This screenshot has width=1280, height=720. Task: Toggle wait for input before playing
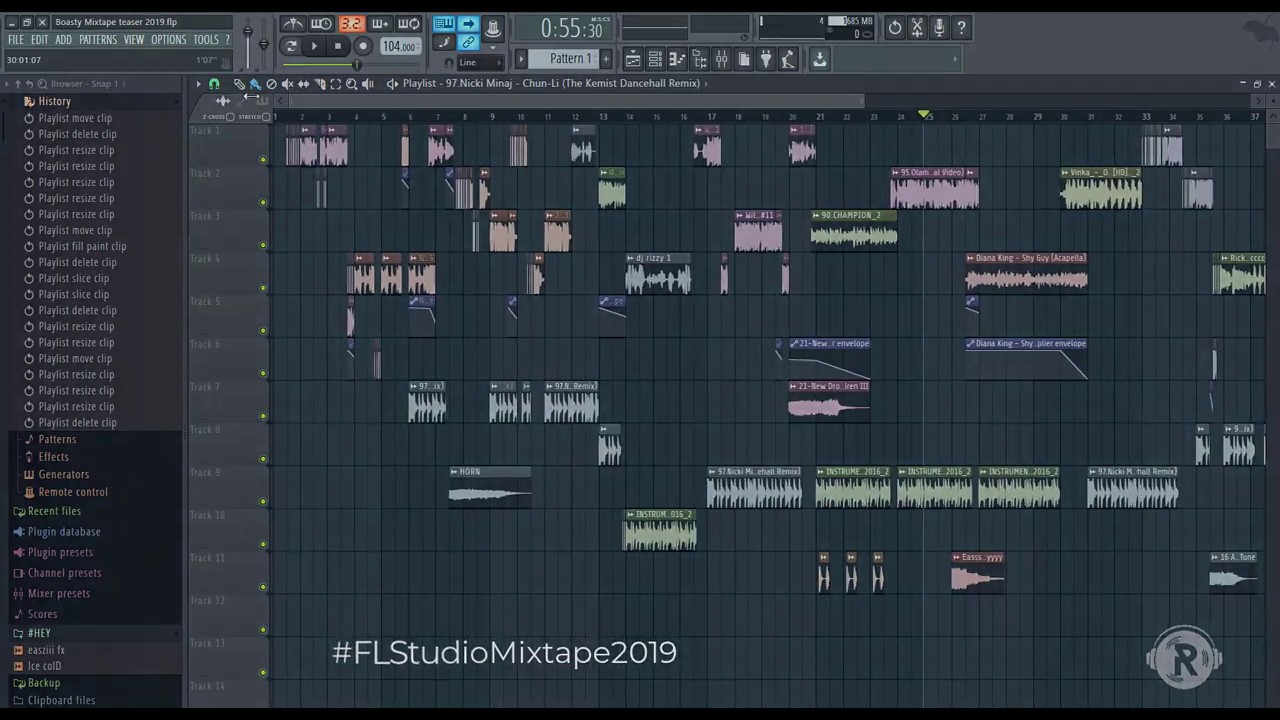tap(321, 24)
